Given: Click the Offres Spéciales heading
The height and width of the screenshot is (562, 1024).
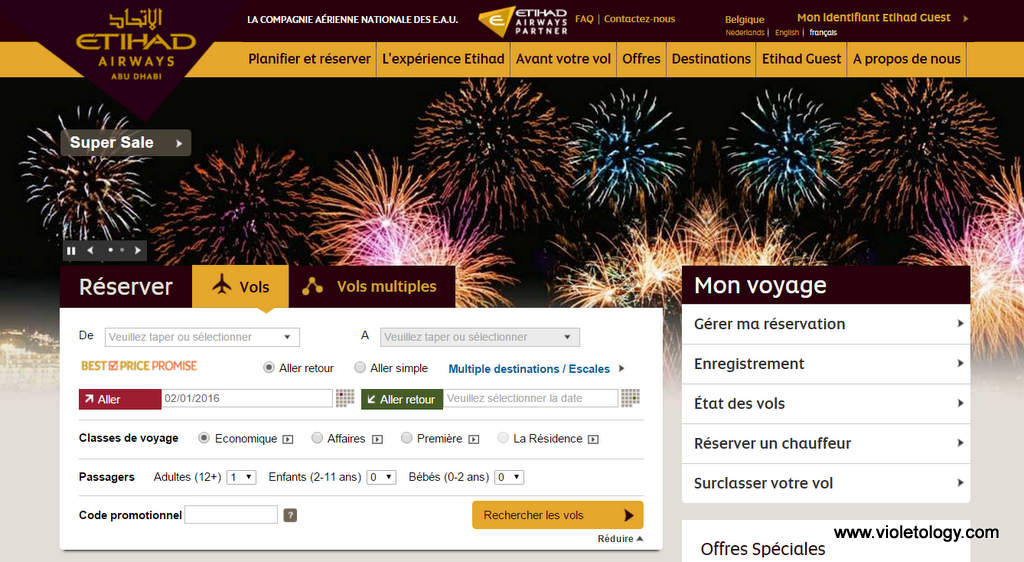Looking at the screenshot, I should (763, 549).
